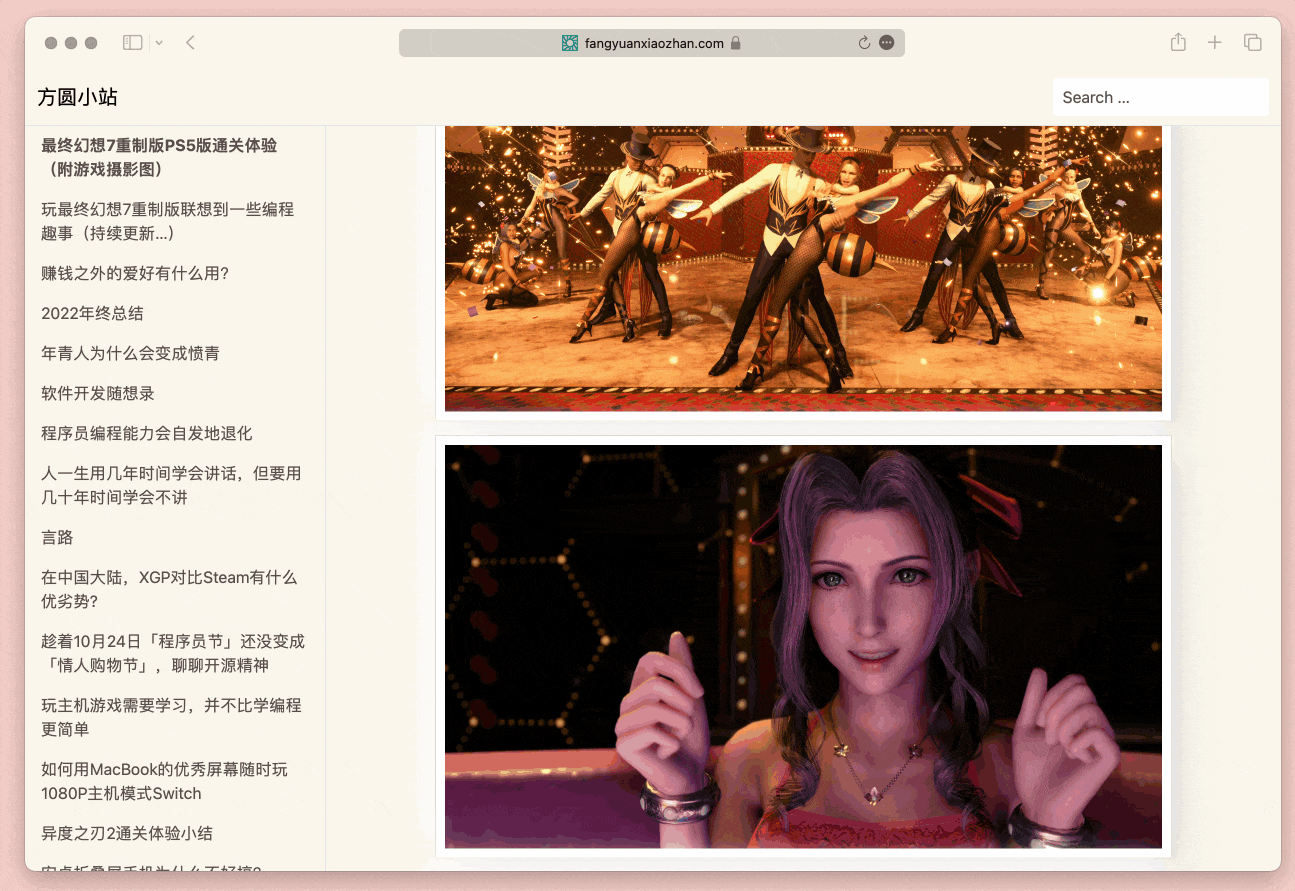Open 玩主机游戏需要学习 post
This screenshot has width=1295, height=891.
[171, 717]
